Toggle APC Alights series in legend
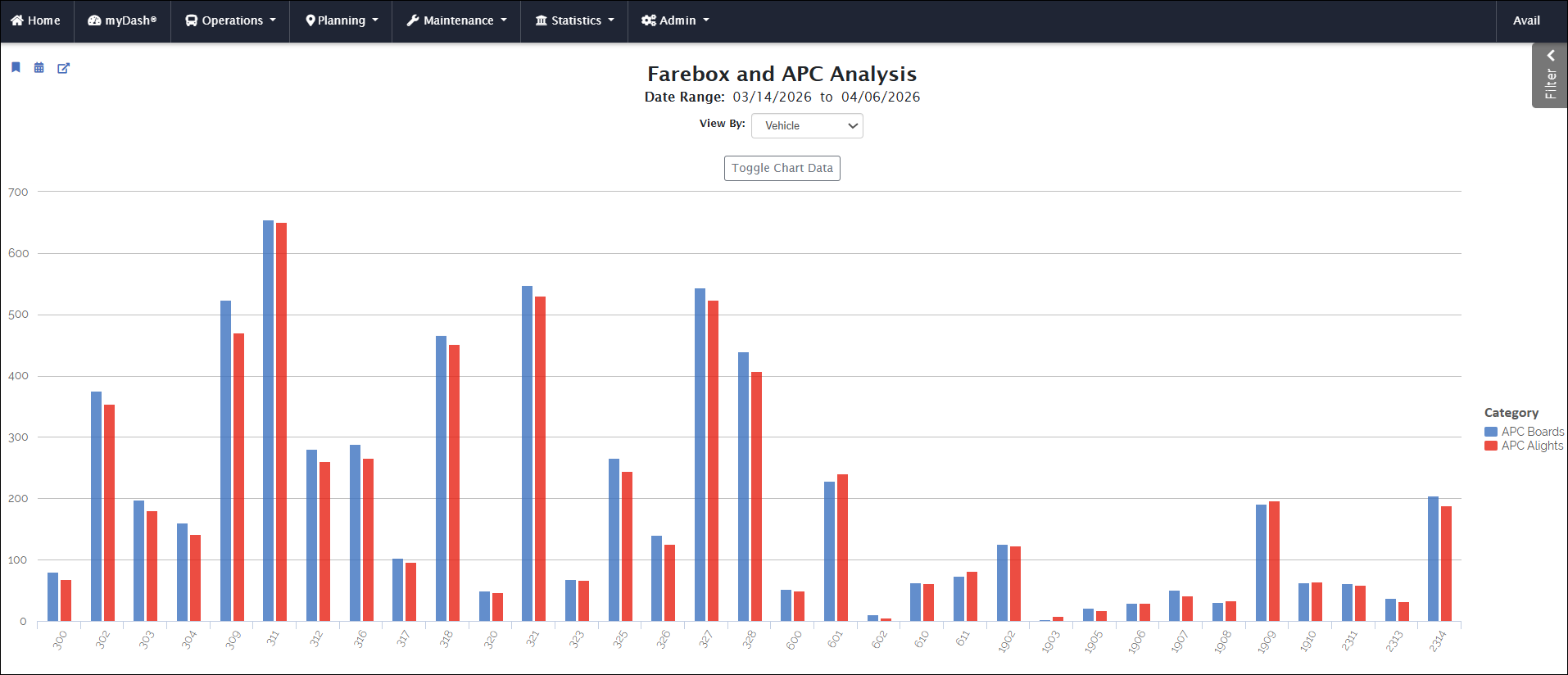Image resolution: width=1568 pixels, height=675 pixels. pyautogui.click(x=1532, y=446)
